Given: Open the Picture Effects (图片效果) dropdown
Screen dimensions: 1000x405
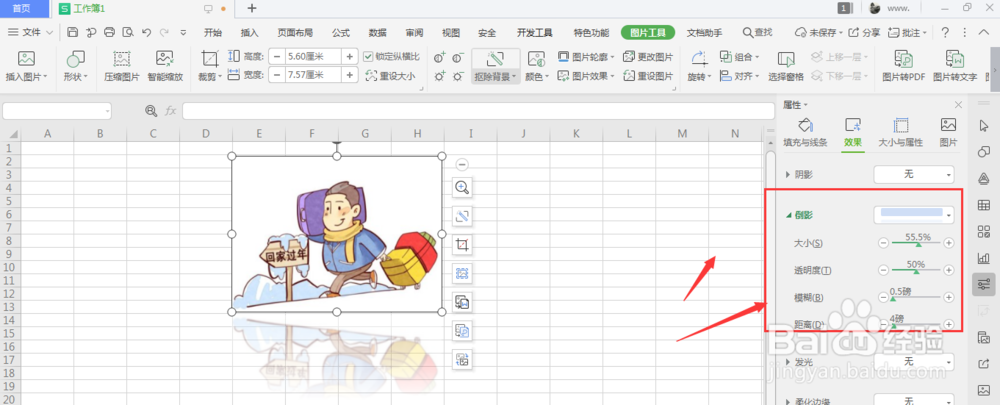Looking at the screenshot, I should pos(586,76).
